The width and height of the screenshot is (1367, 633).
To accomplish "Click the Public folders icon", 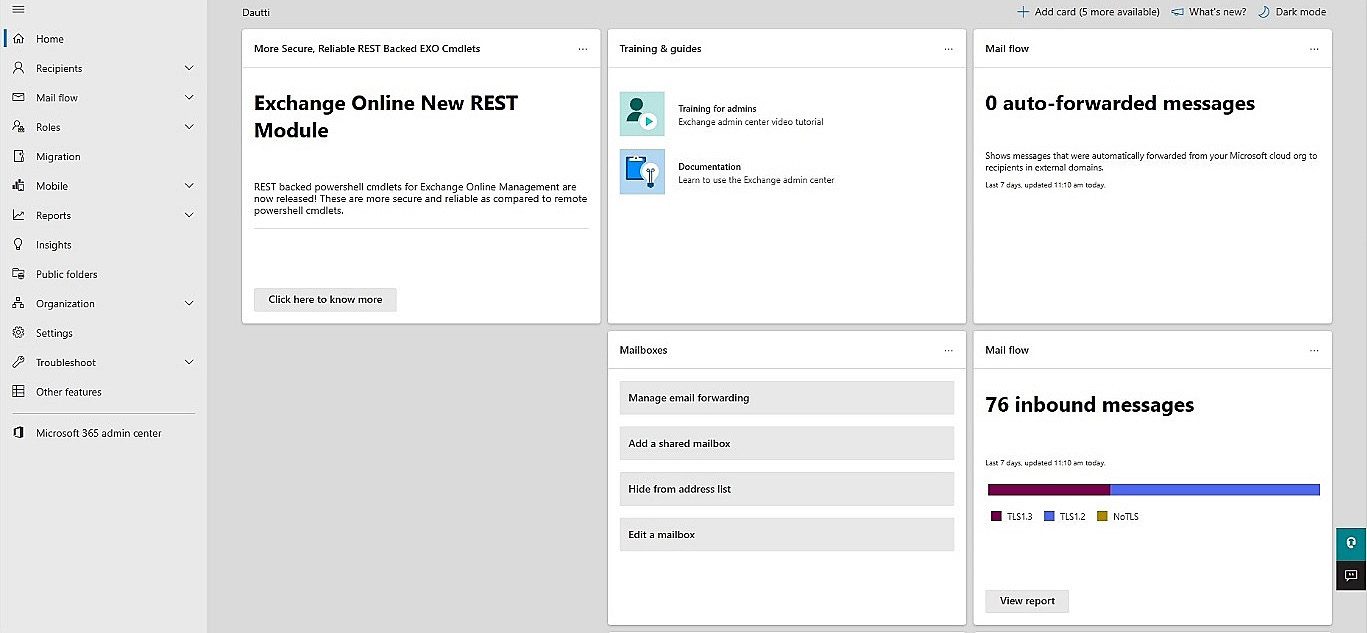I will [x=18, y=274].
